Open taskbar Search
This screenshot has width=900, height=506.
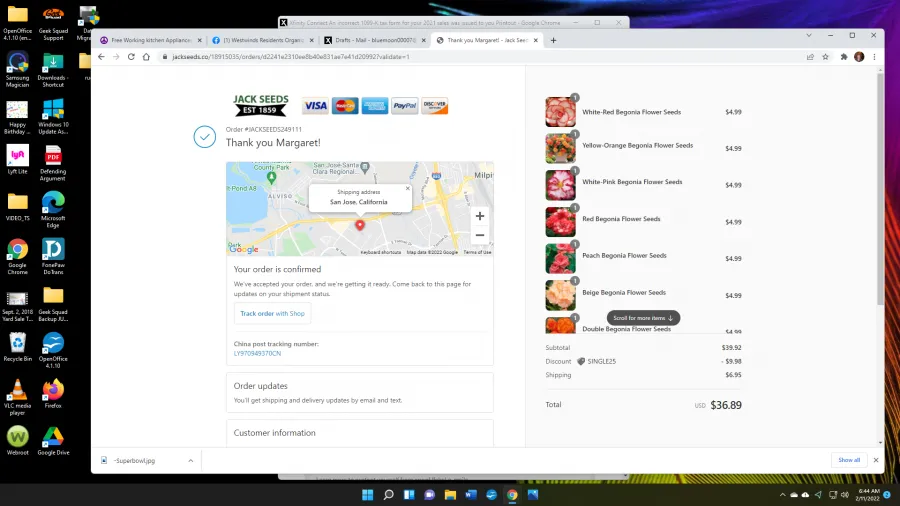389,495
